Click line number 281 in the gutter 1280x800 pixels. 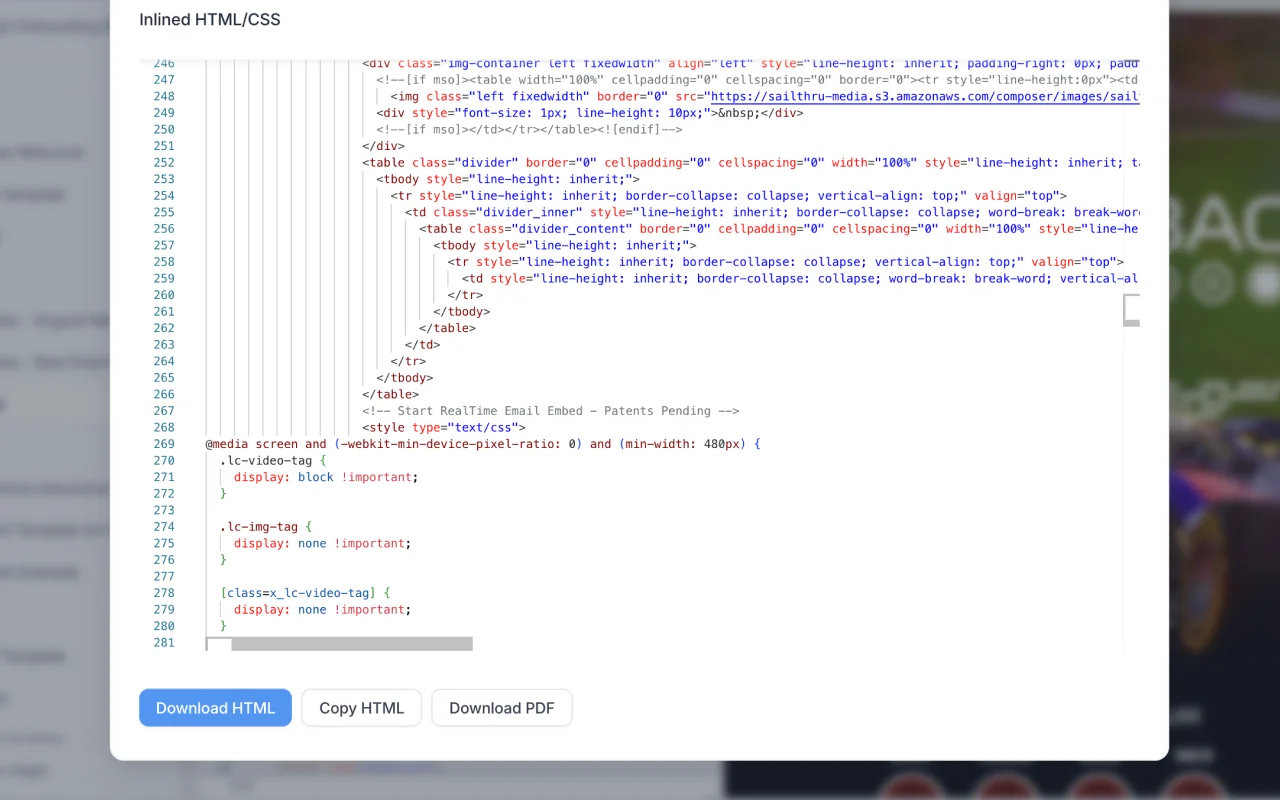point(163,642)
